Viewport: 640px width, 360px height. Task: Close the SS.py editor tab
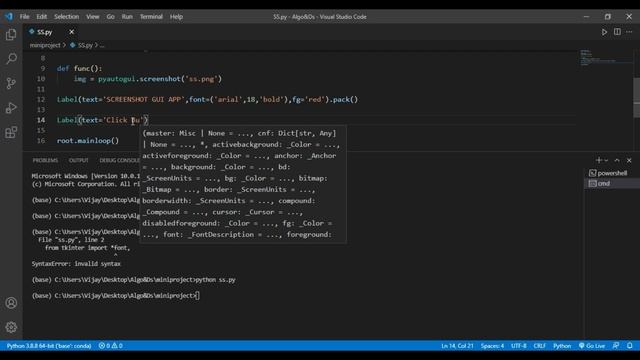[71, 32]
